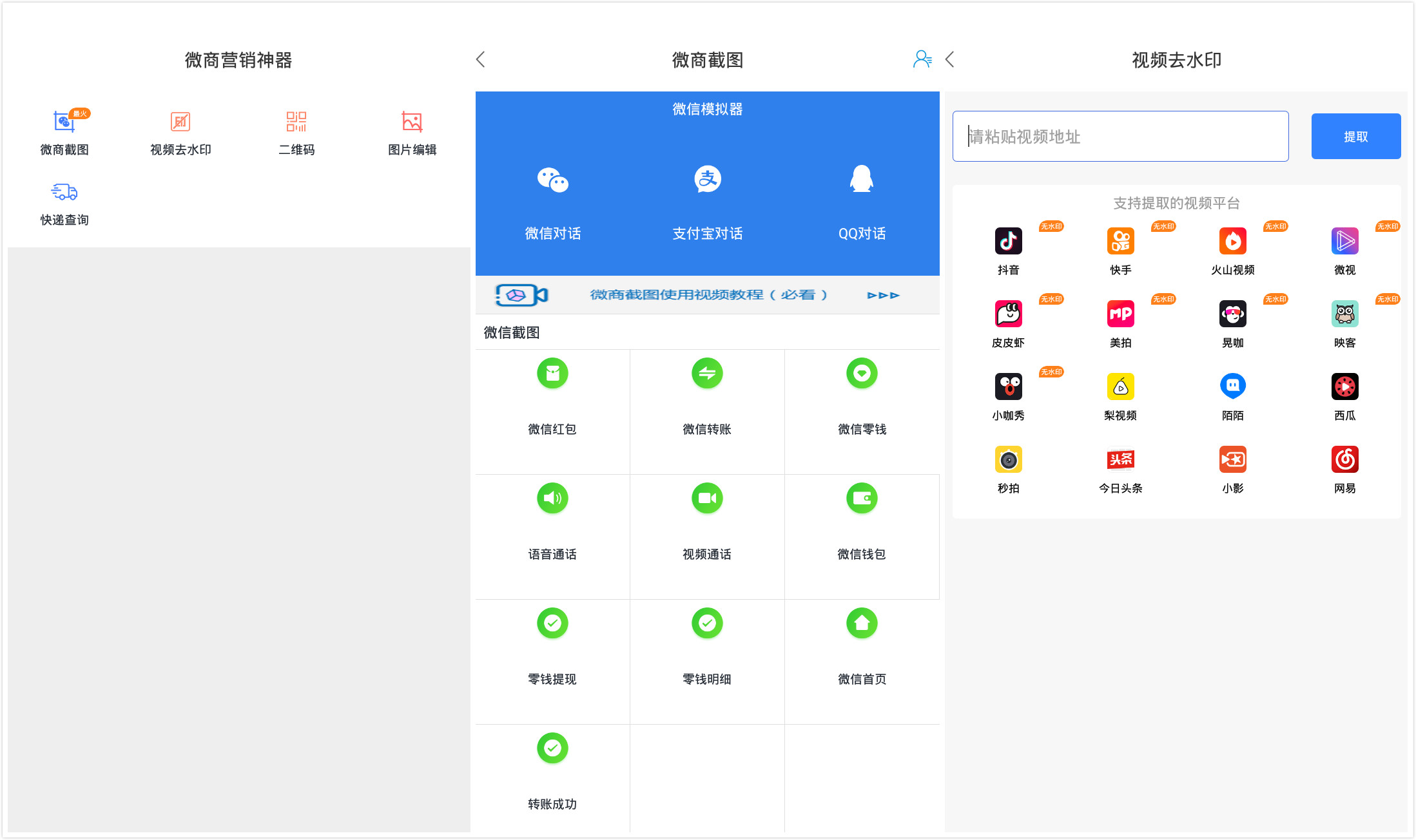The height and width of the screenshot is (840, 1416).
Task: Click the 提取 button
Action: 1355,136
